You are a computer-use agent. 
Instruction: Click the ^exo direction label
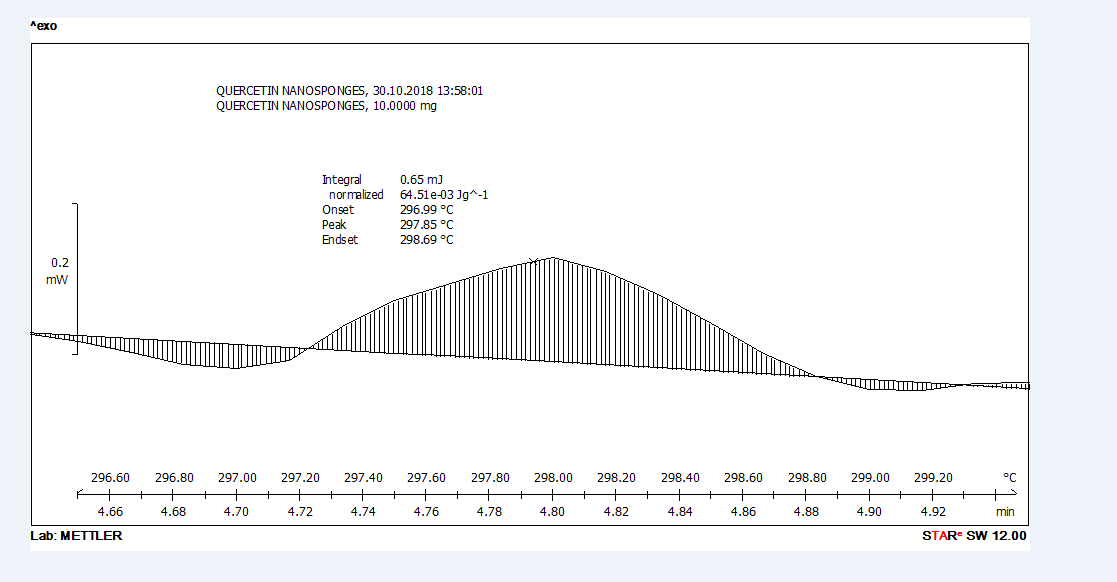click(x=44, y=26)
